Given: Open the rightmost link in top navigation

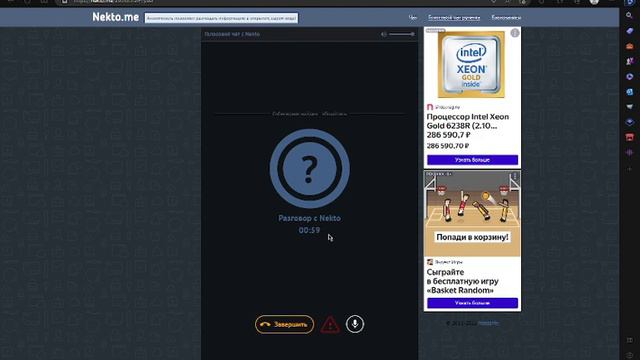Looking at the screenshot, I should 506,18.
